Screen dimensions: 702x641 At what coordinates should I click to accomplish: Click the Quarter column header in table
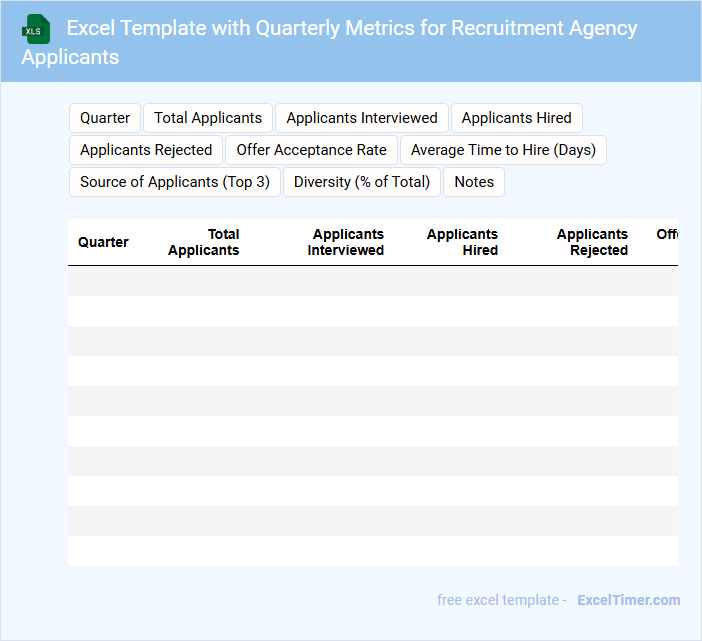pyautogui.click(x=103, y=242)
